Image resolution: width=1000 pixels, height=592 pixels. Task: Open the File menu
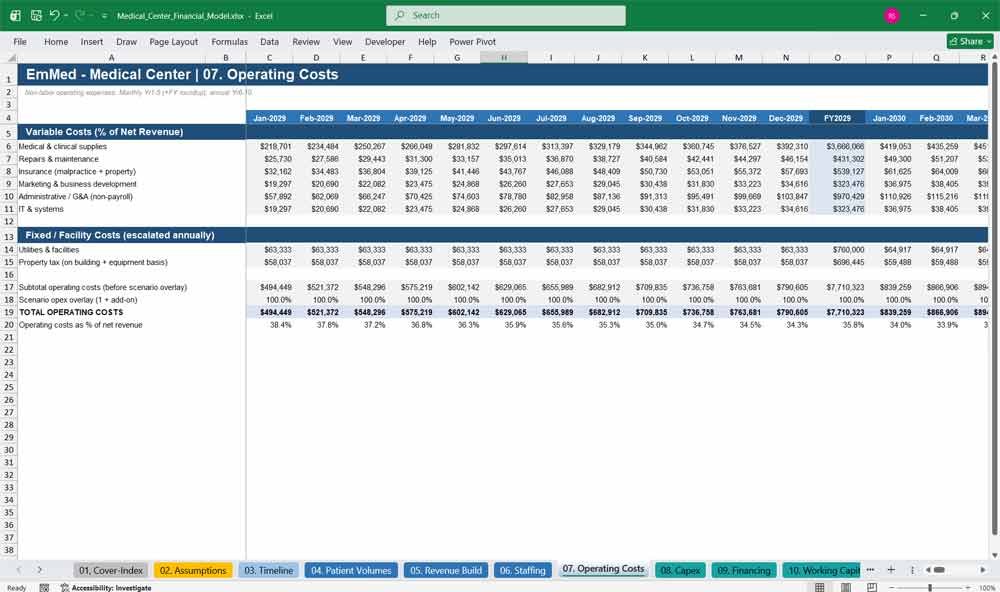20,41
